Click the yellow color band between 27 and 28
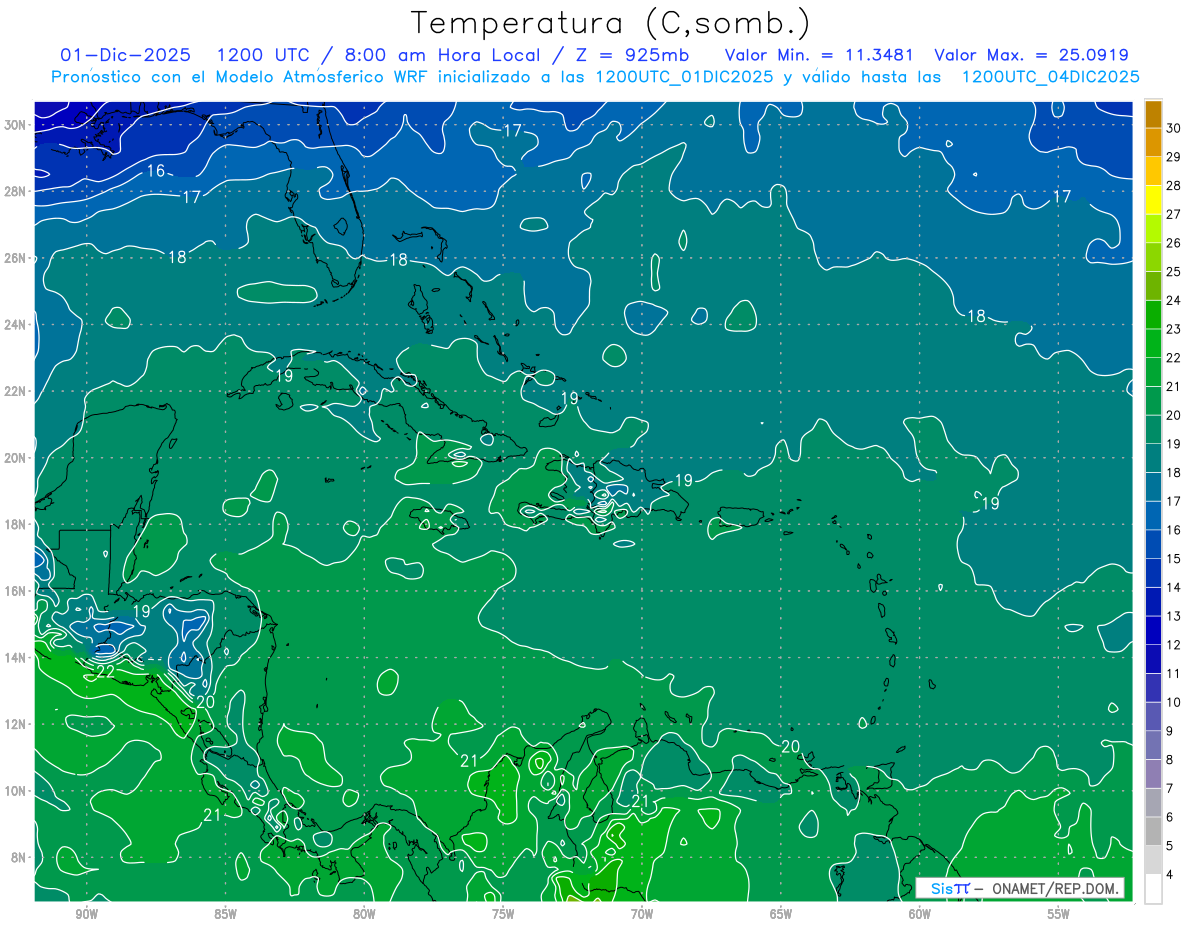Image resolution: width=1200 pixels, height=927 pixels. pyautogui.click(x=1153, y=200)
